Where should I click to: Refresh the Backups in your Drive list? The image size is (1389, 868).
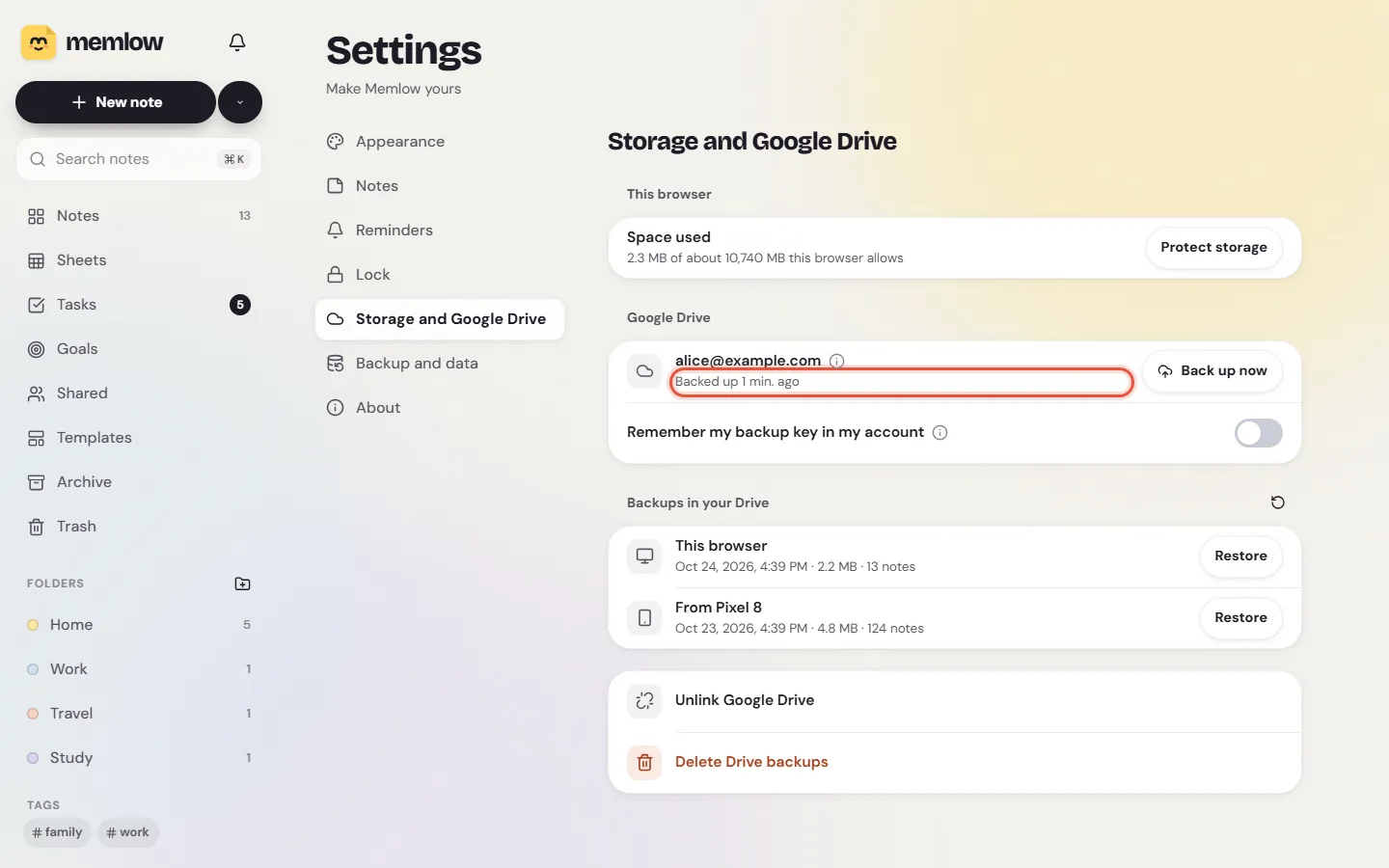click(x=1278, y=502)
